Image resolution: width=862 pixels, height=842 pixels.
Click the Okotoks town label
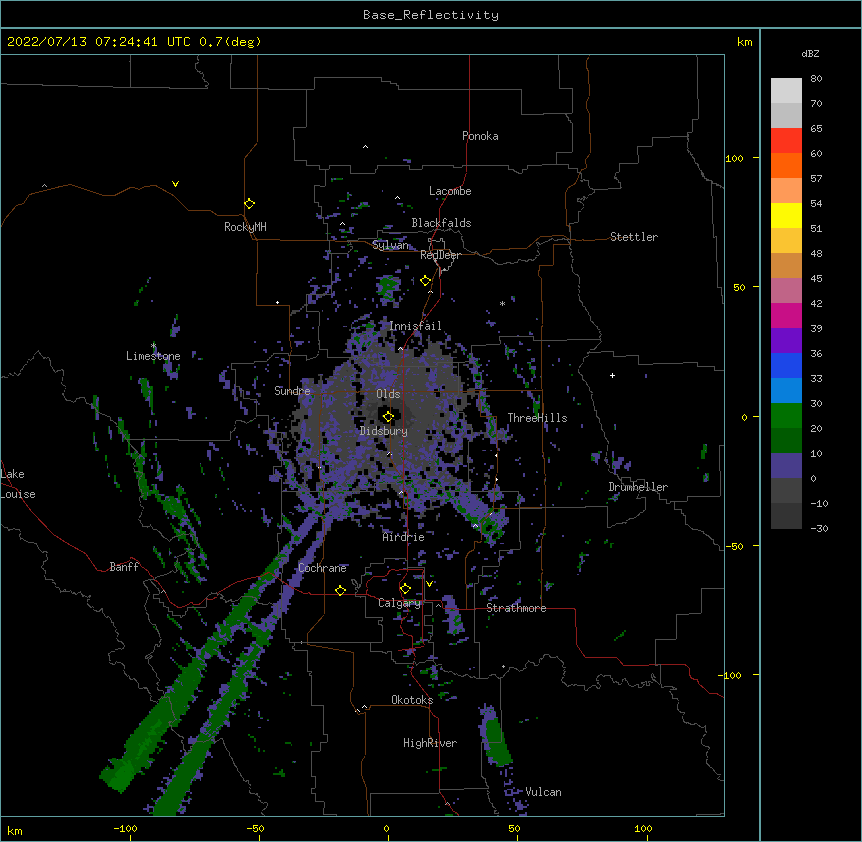412,700
